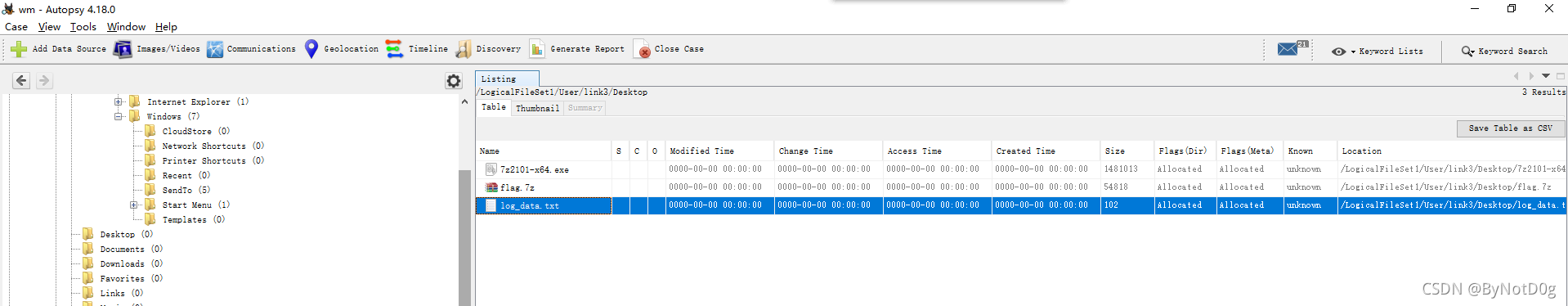The width and height of the screenshot is (1568, 306).
Task: Click the SendTo folder icon
Action: (x=150, y=190)
